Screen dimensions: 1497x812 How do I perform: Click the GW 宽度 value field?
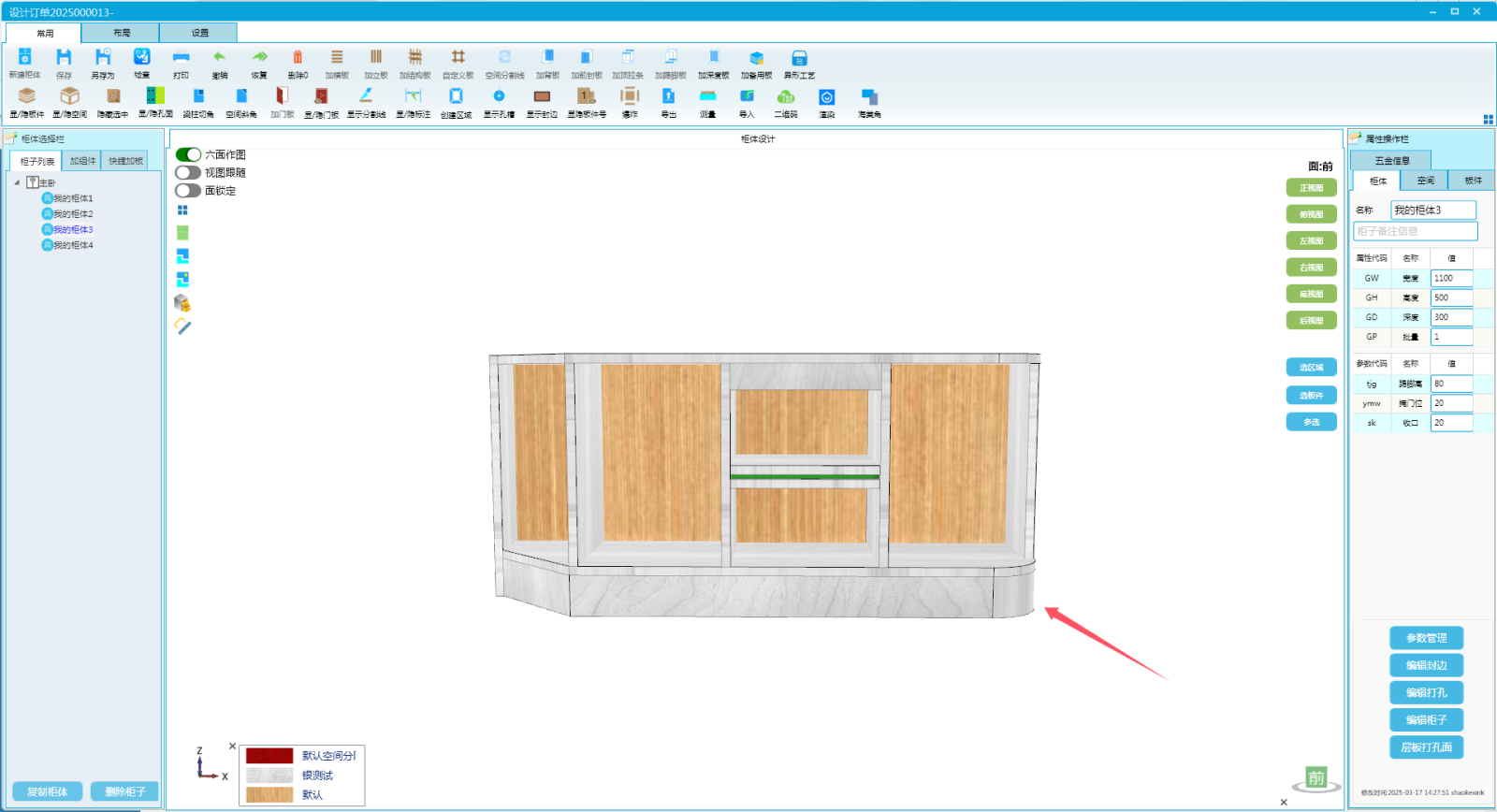click(x=1452, y=278)
